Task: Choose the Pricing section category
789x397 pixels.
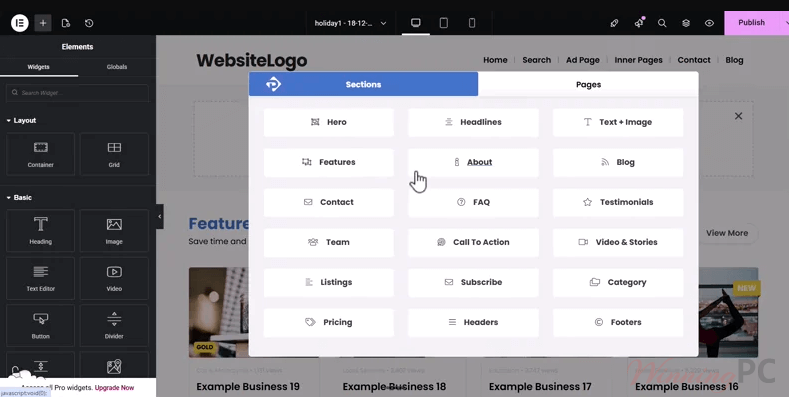Action: [329, 322]
